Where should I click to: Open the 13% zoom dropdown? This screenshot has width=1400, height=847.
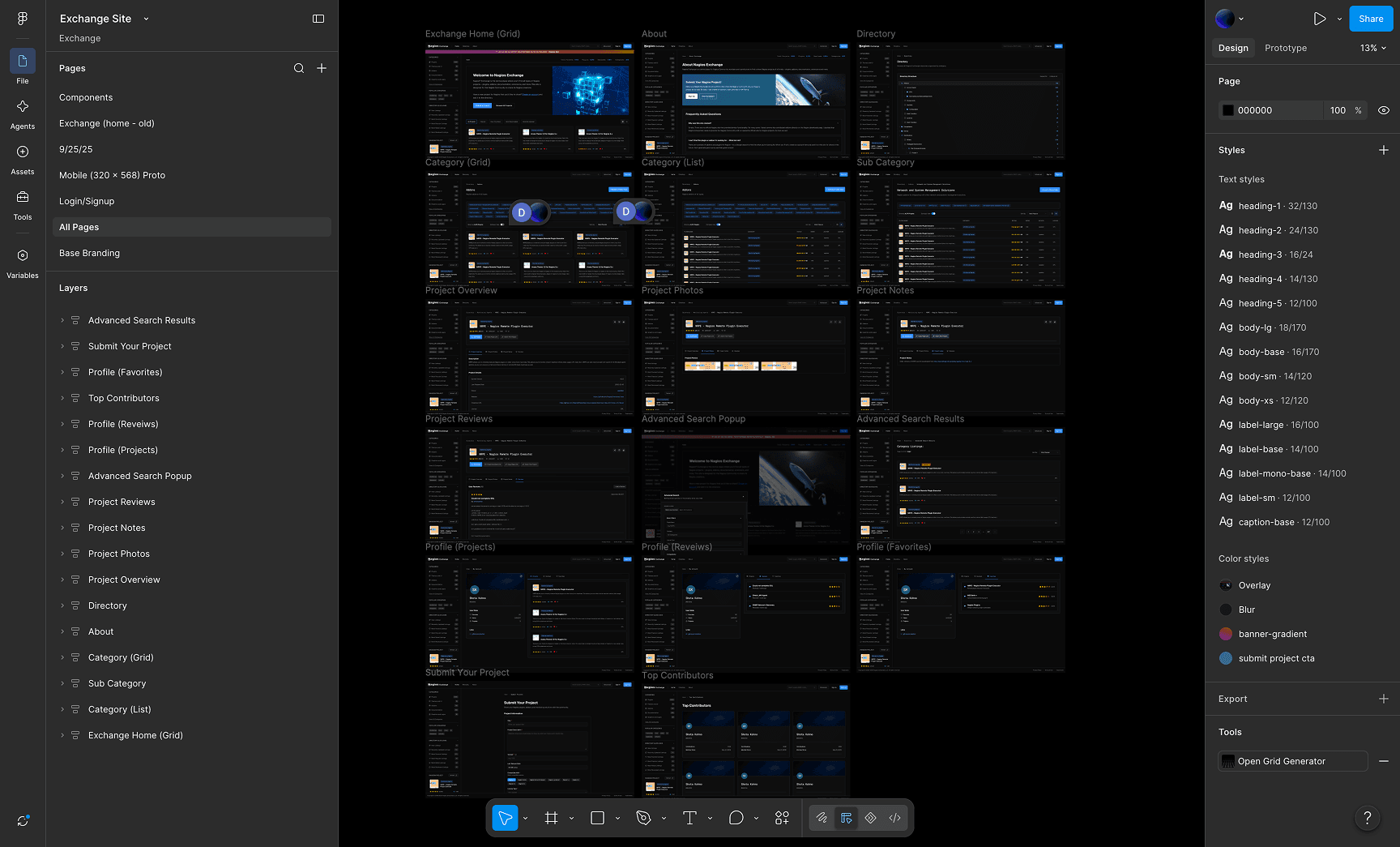1373,48
